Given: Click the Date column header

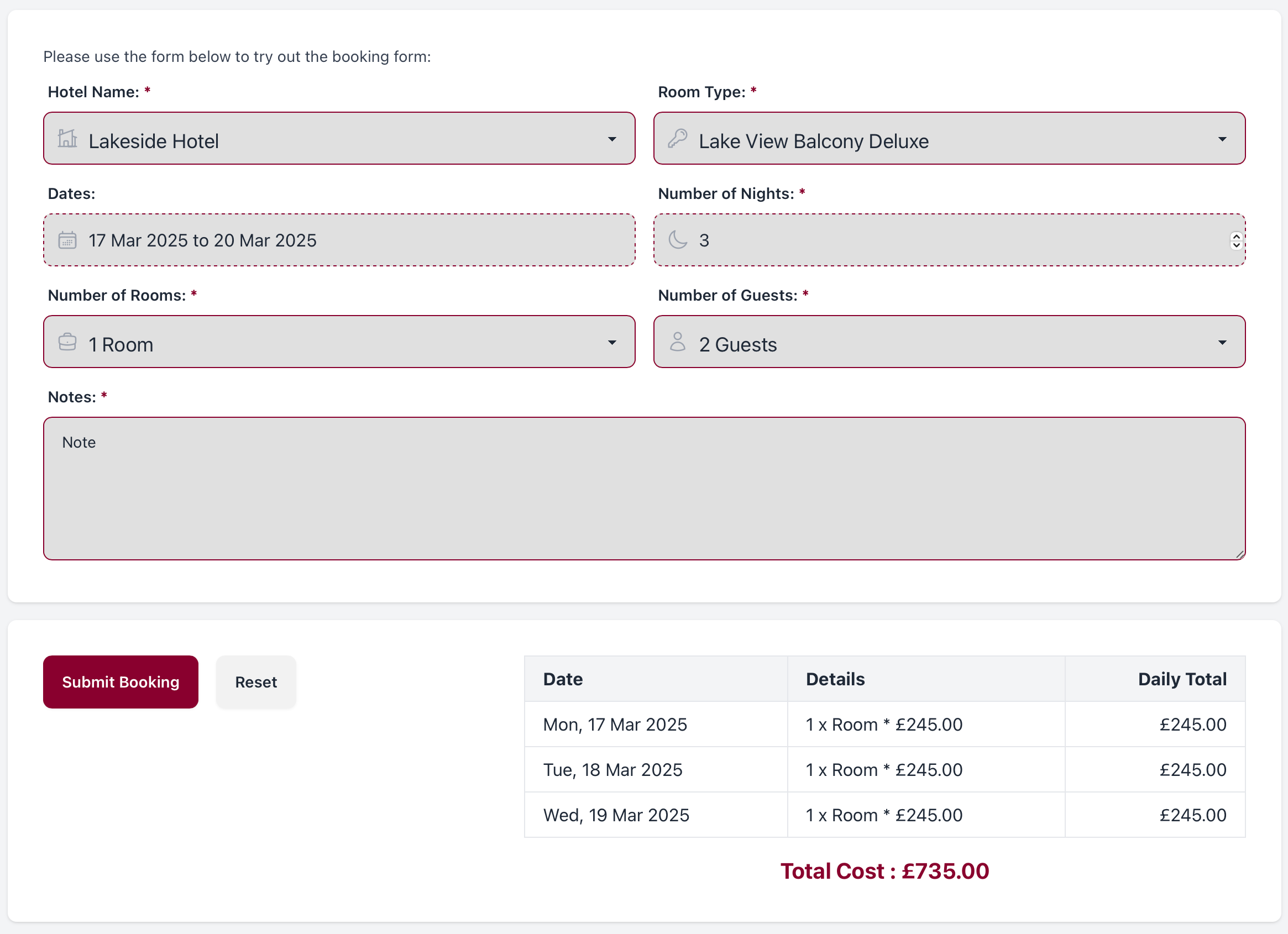Looking at the screenshot, I should pyautogui.click(x=562, y=679).
